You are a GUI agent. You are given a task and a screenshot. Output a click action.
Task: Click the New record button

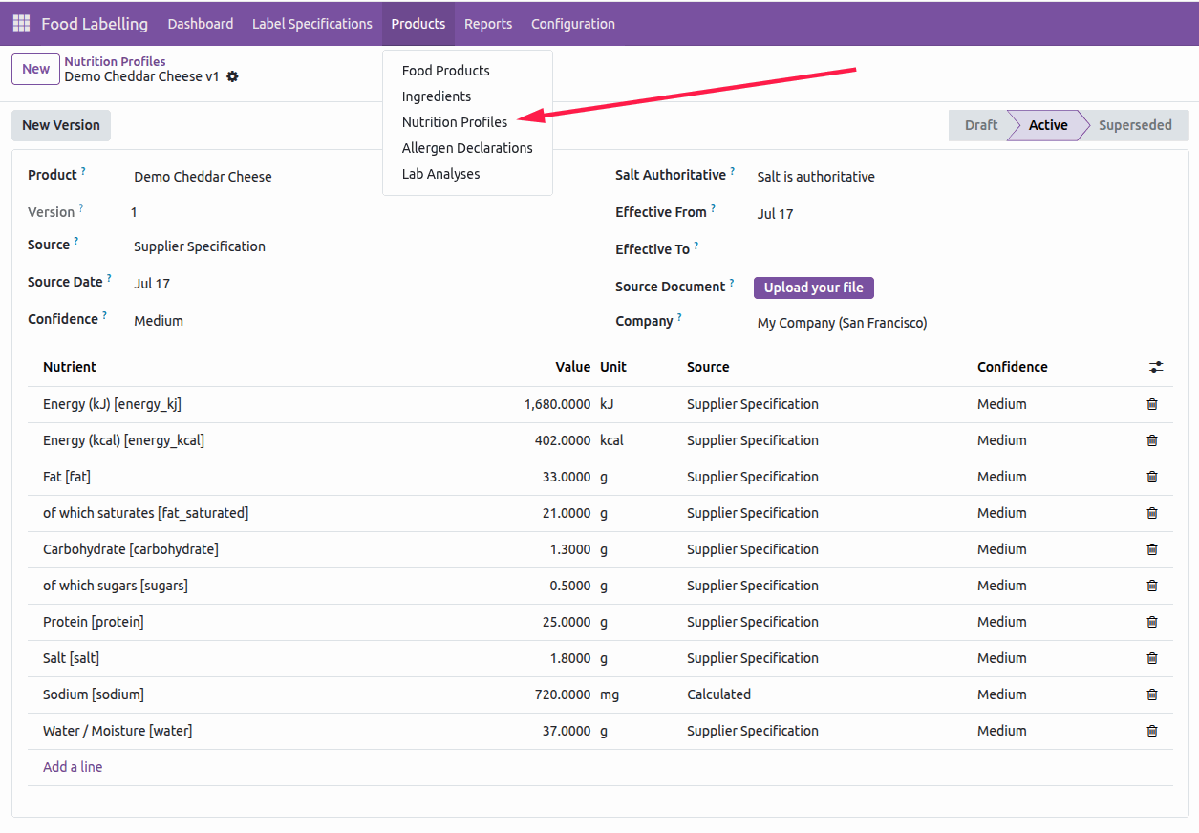click(x=35, y=69)
